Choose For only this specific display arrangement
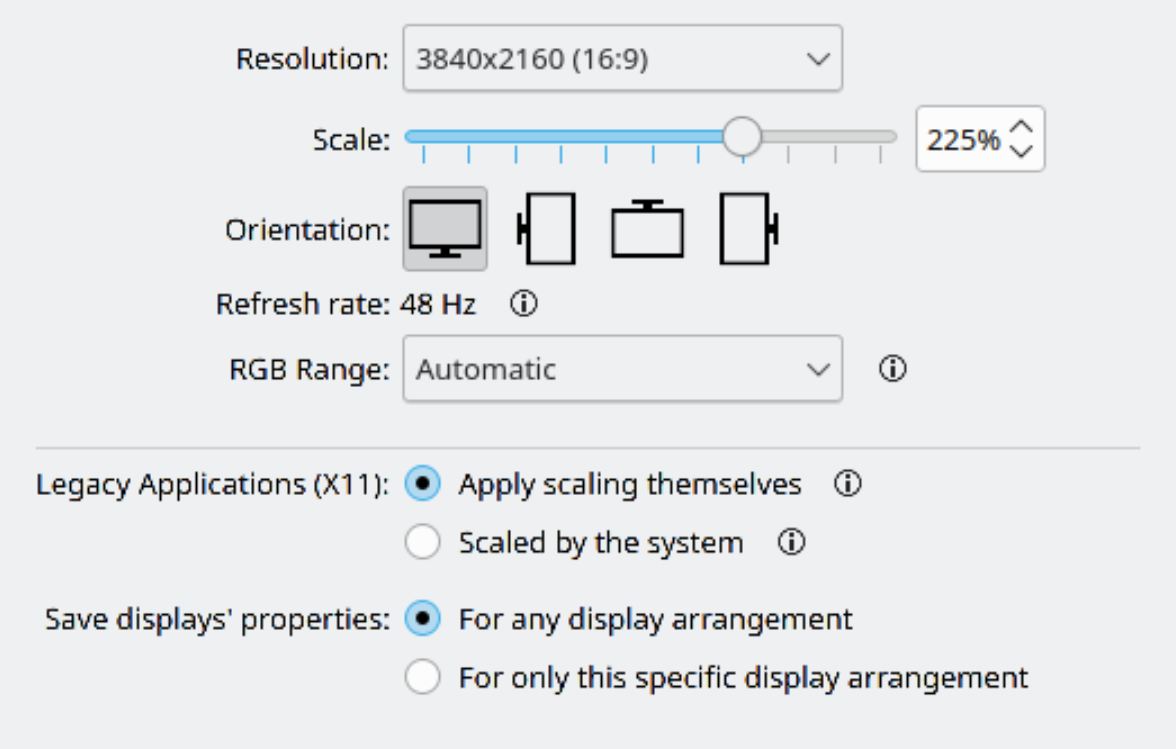 [423, 677]
